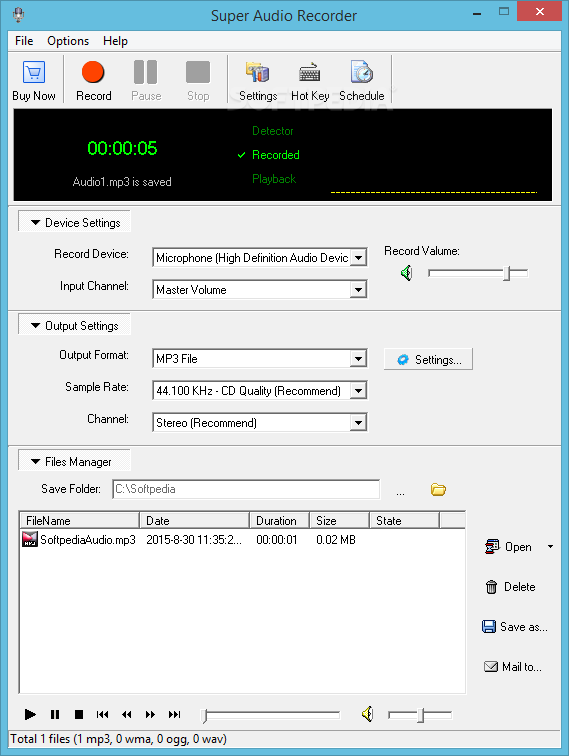Open the Sample Rate dropdown
This screenshot has width=569, height=756.
coord(358,391)
